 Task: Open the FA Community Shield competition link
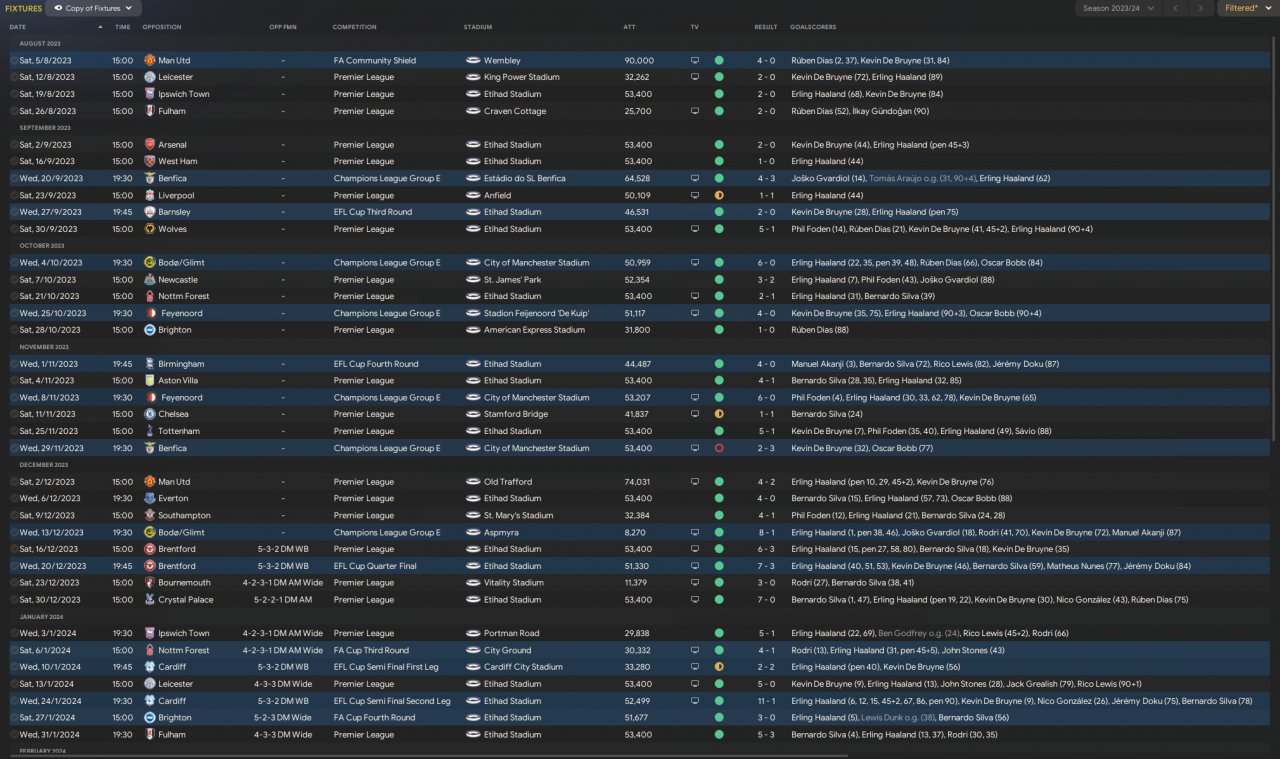(x=375, y=60)
